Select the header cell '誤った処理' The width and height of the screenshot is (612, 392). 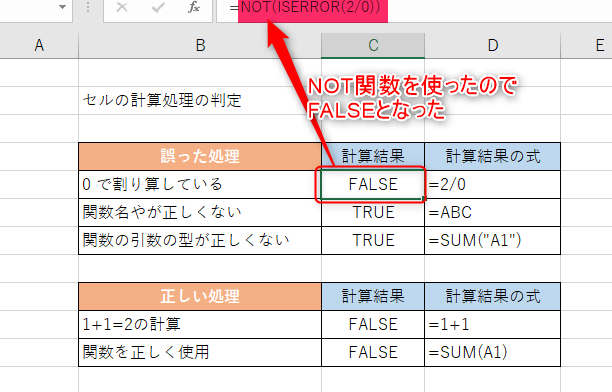pyautogui.click(x=200, y=156)
